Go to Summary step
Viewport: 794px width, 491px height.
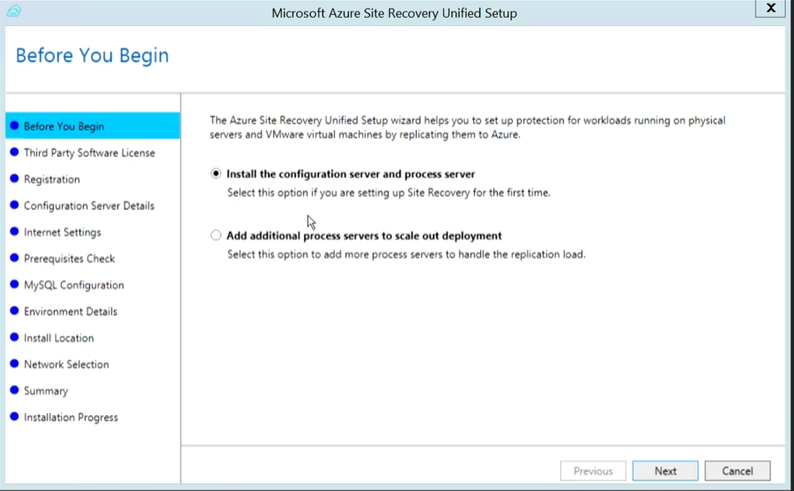point(46,391)
